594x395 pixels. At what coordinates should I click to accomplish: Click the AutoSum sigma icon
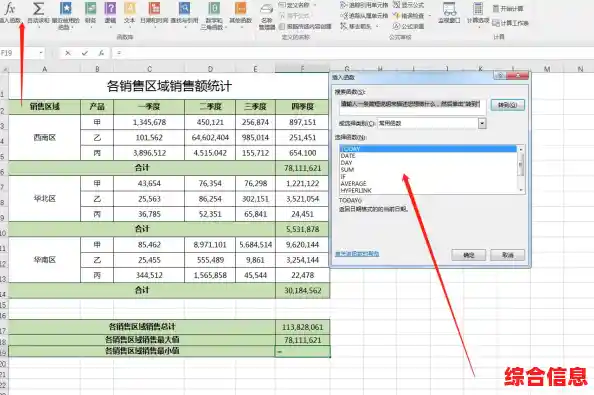point(38,8)
